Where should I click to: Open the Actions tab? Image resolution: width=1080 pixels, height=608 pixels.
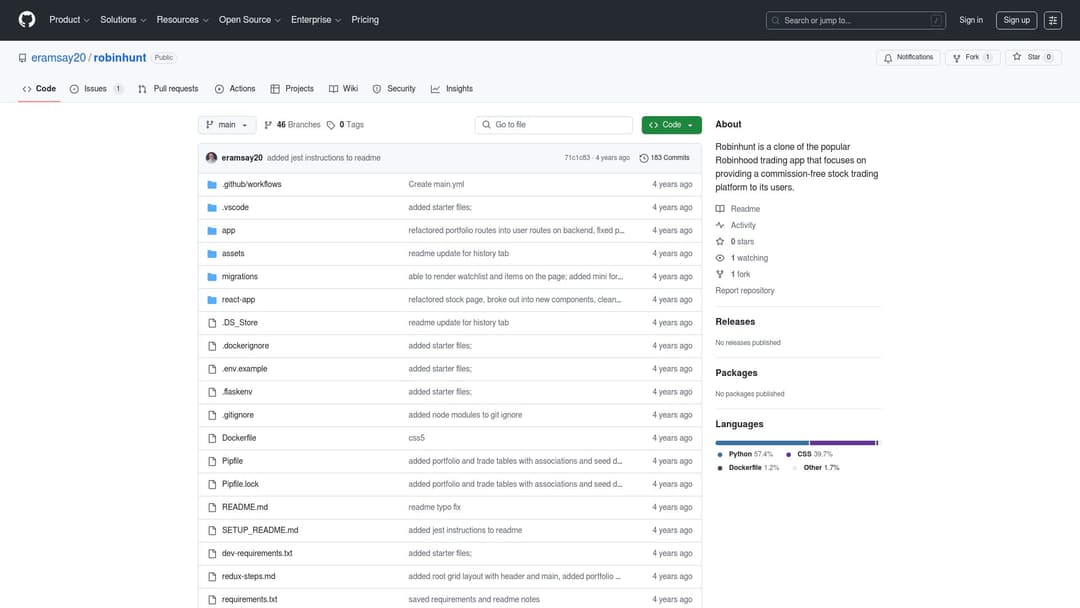point(235,89)
